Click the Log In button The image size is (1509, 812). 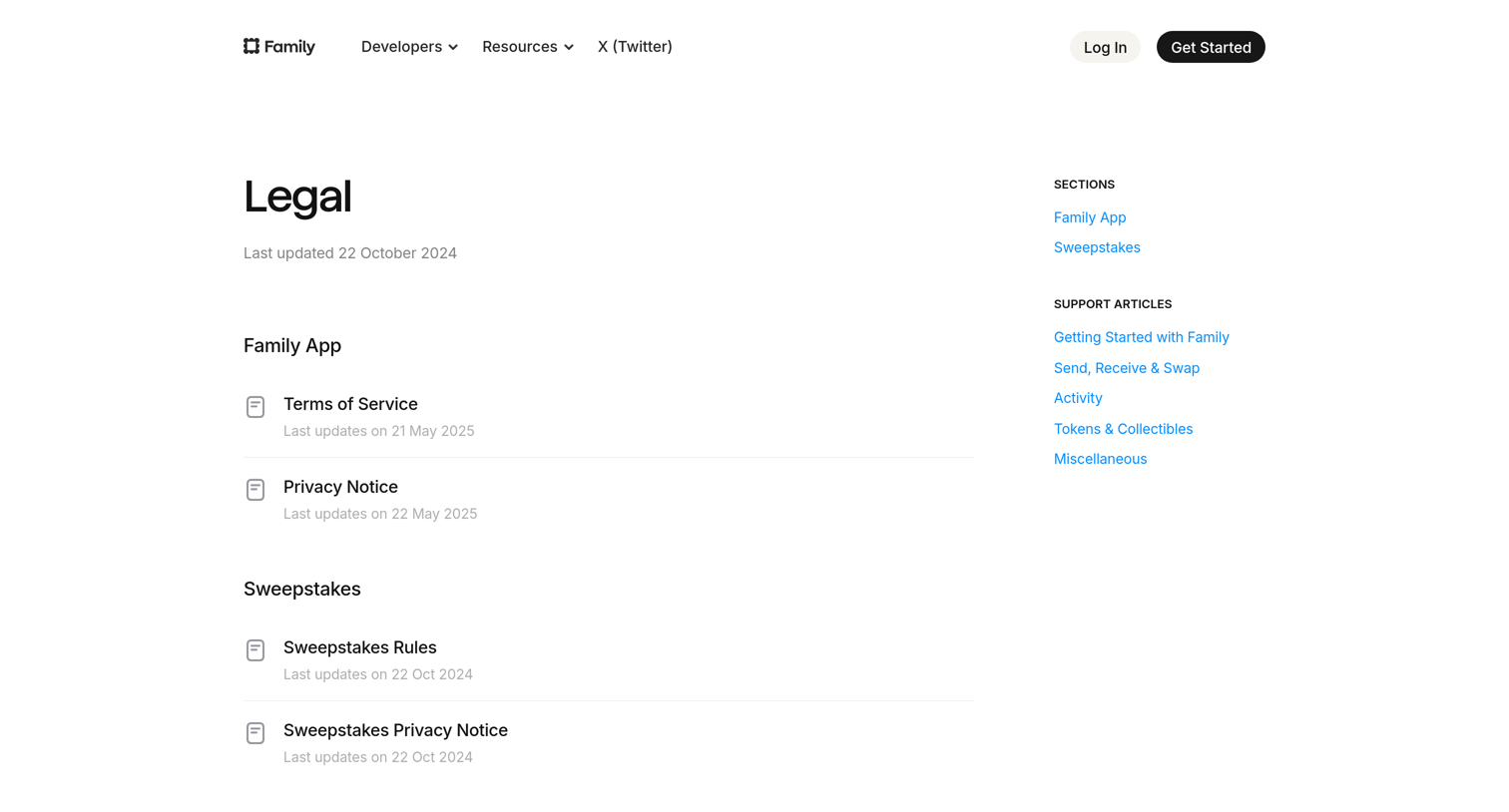(x=1105, y=47)
